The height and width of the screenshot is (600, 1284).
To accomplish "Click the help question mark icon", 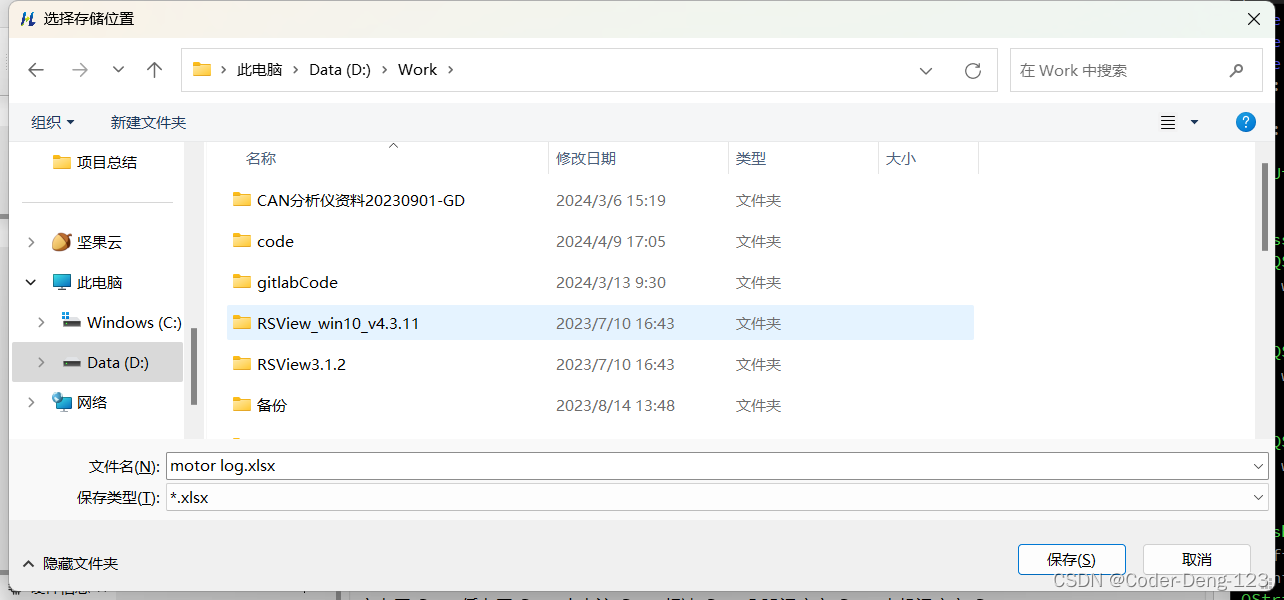I will tap(1245, 121).
